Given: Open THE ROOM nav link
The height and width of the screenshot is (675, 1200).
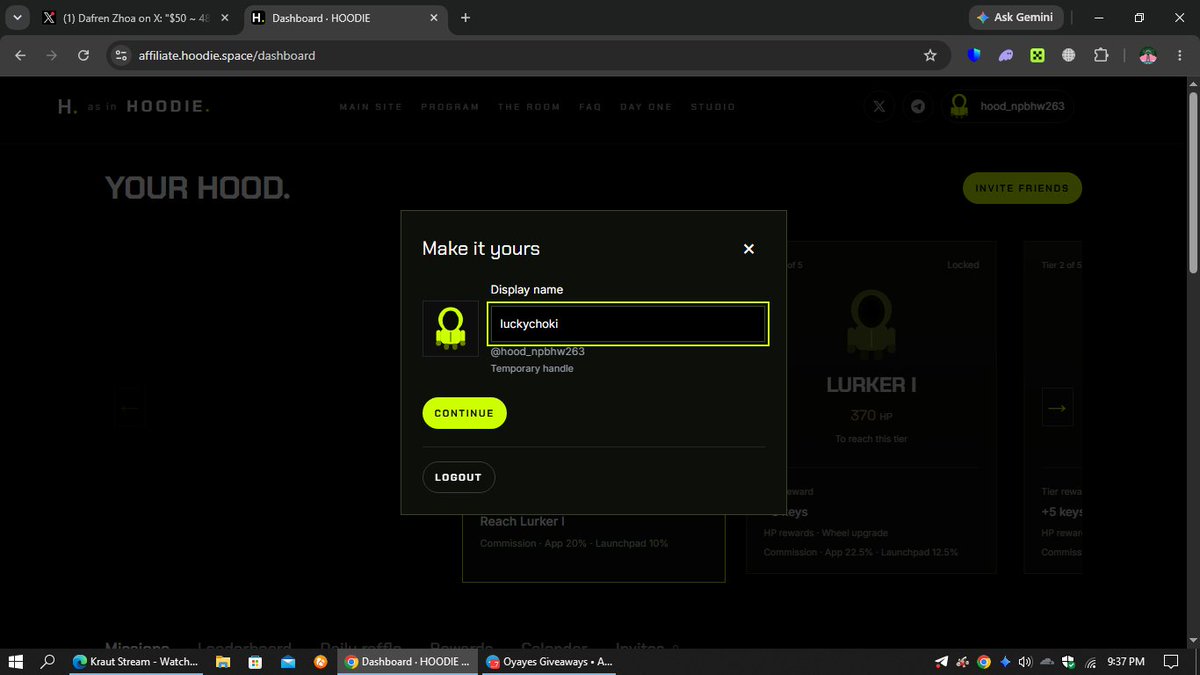Looking at the screenshot, I should 529,107.
